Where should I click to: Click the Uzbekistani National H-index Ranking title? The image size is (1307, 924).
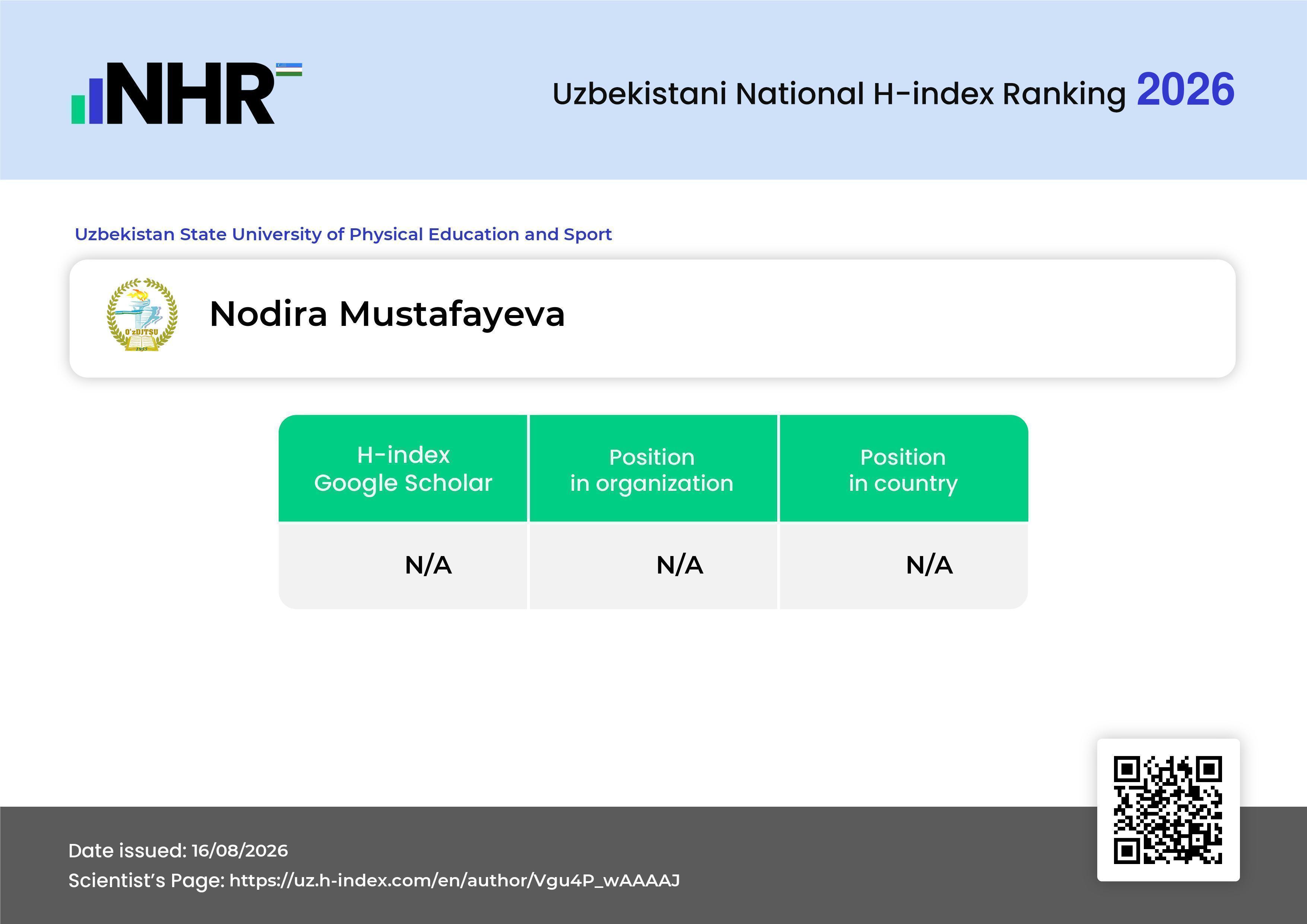pos(839,94)
